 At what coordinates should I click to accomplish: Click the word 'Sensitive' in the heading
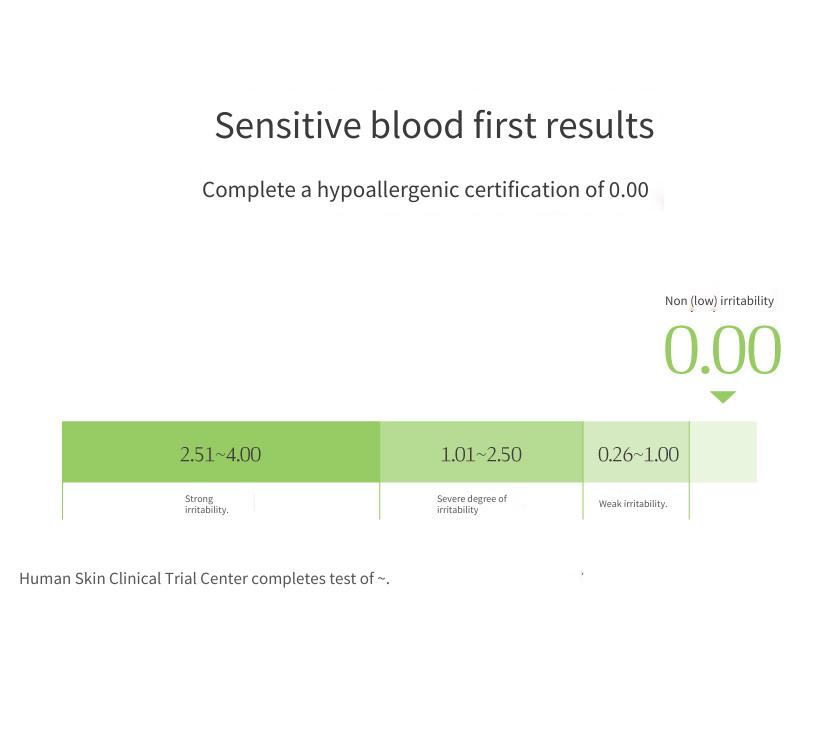288,126
